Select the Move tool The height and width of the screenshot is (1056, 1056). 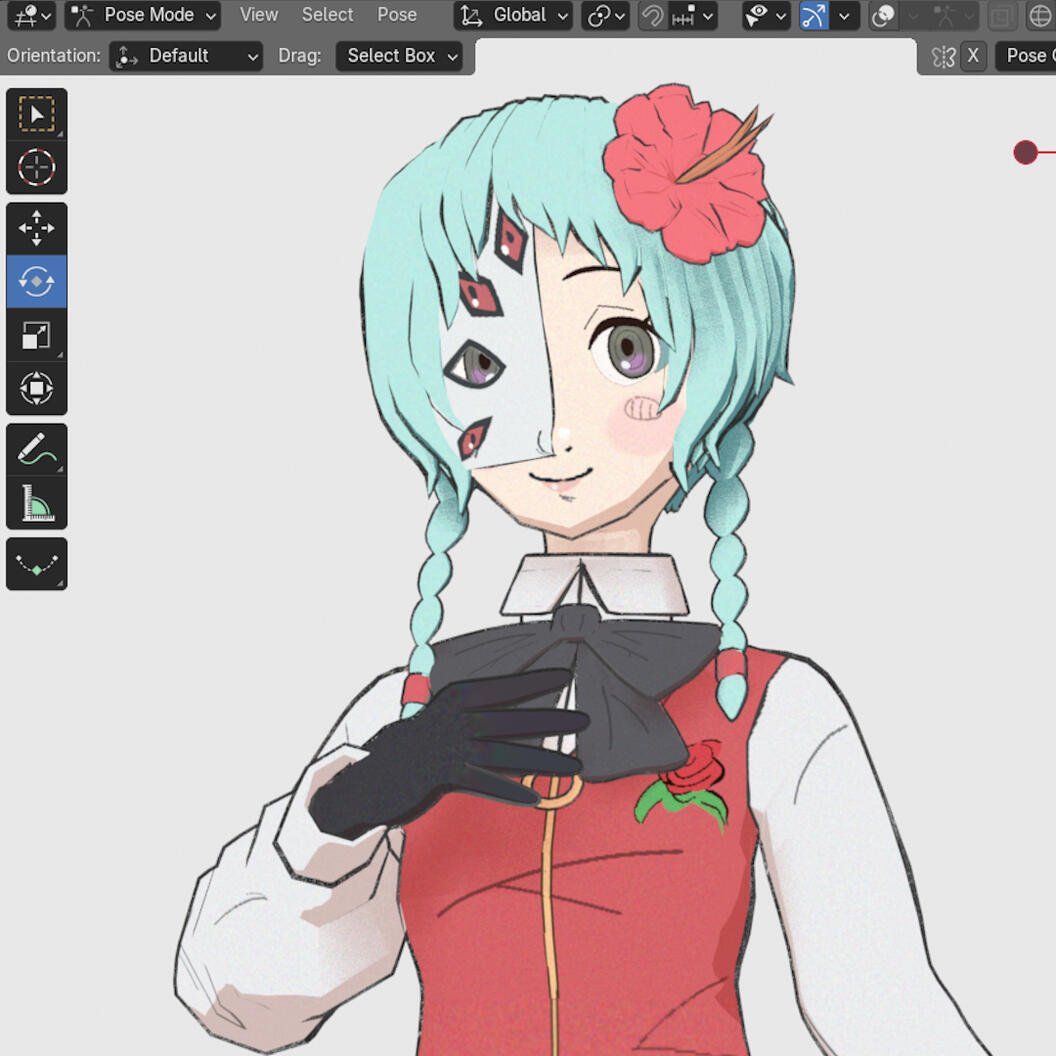point(36,228)
